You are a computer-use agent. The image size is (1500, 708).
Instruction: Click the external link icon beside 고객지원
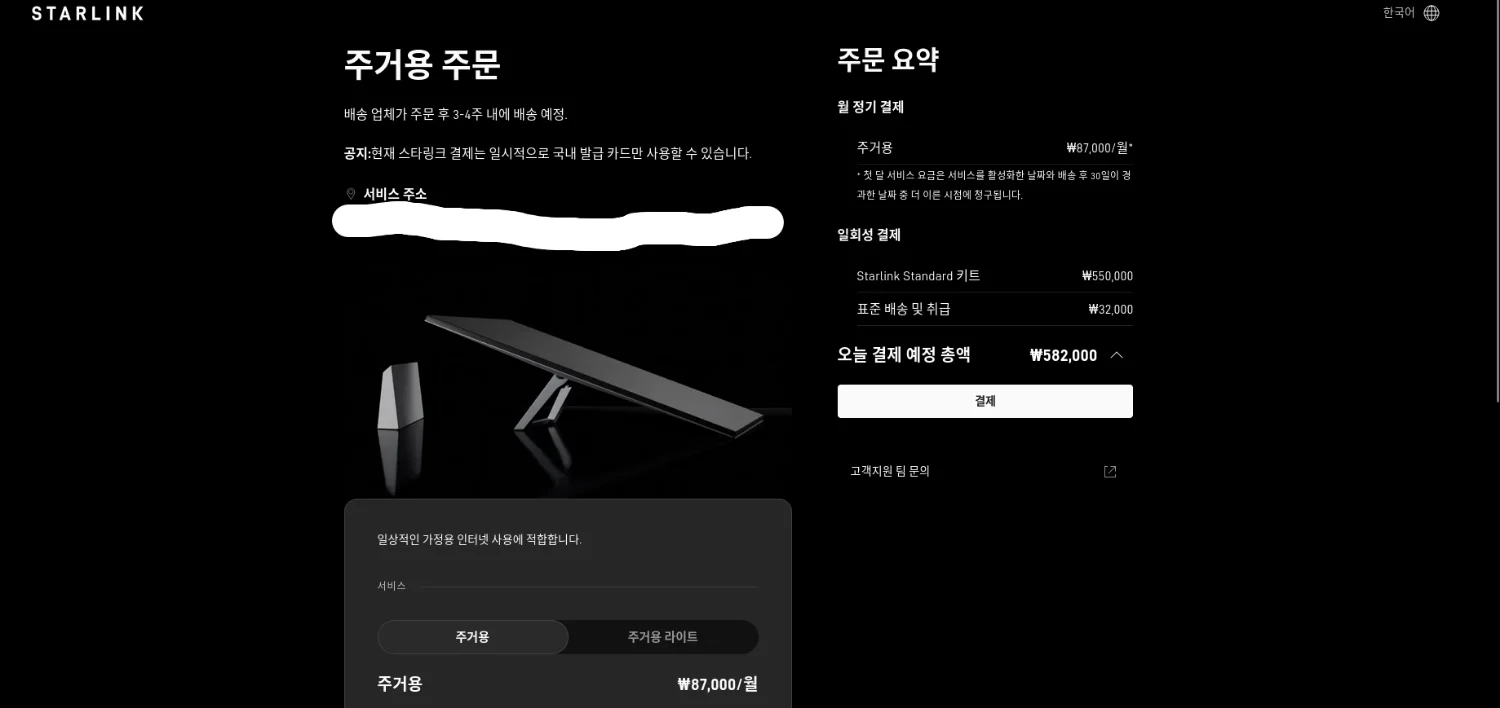click(x=1110, y=472)
